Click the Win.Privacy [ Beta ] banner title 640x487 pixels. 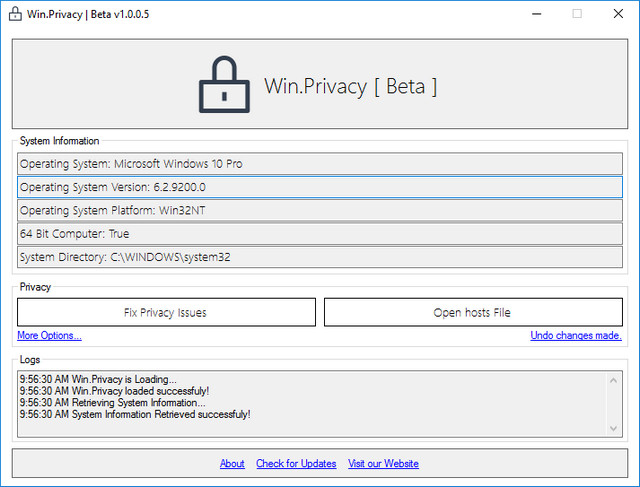pos(350,86)
